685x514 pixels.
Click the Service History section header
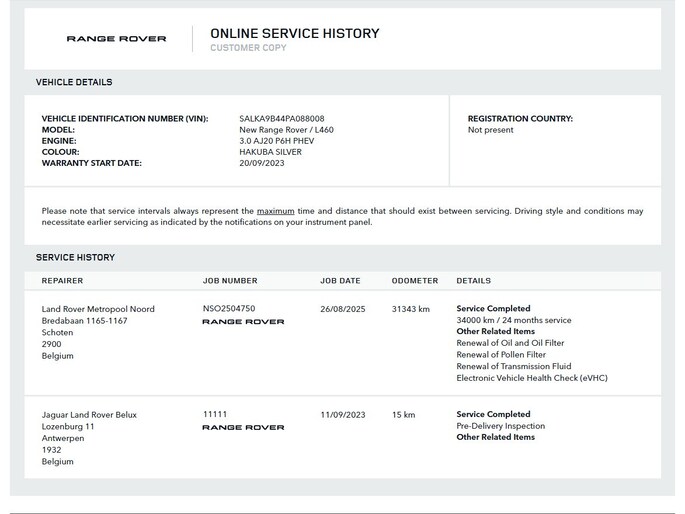click(x=75, y=257)
